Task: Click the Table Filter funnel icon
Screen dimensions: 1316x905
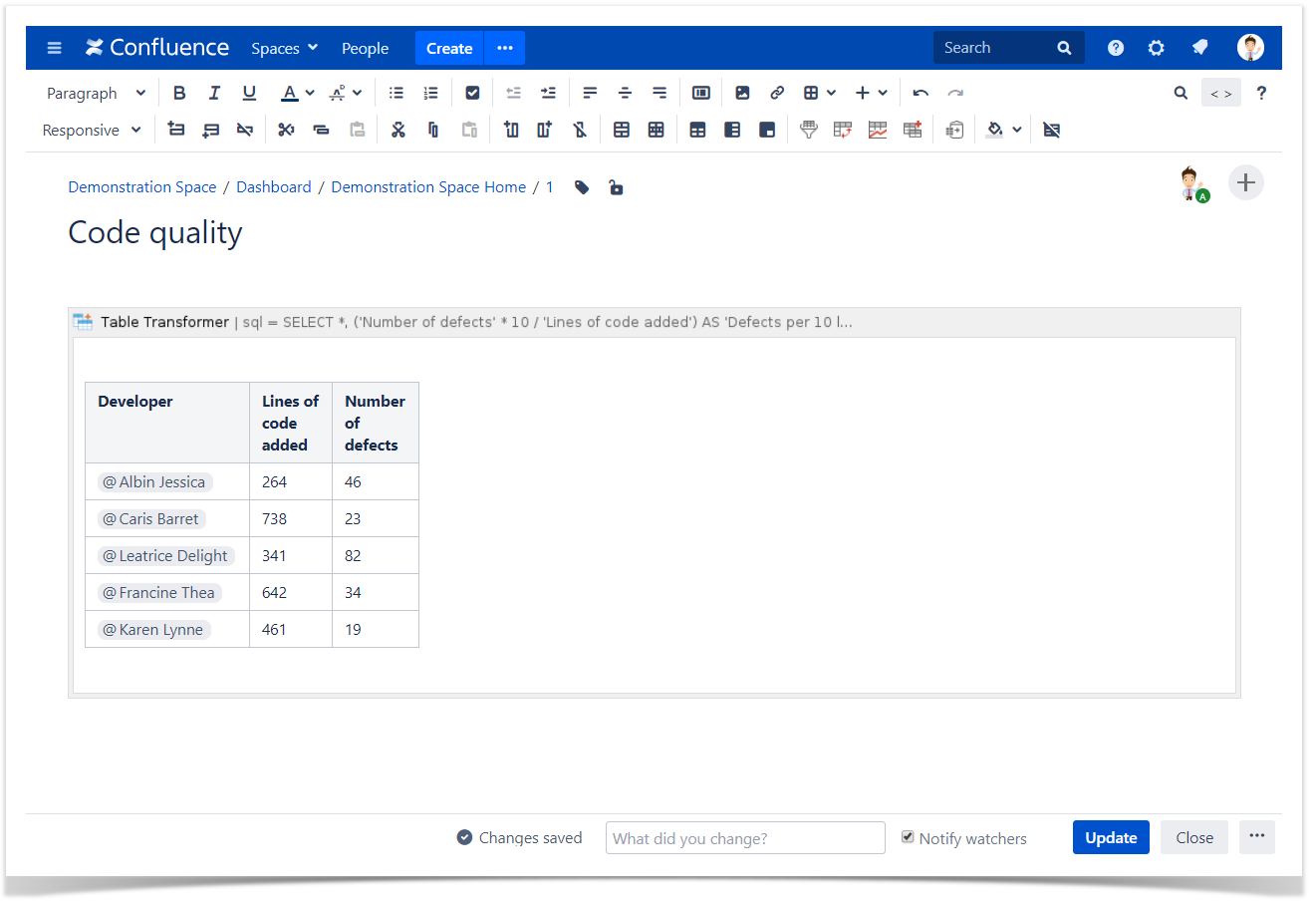Action: point(809,130)
